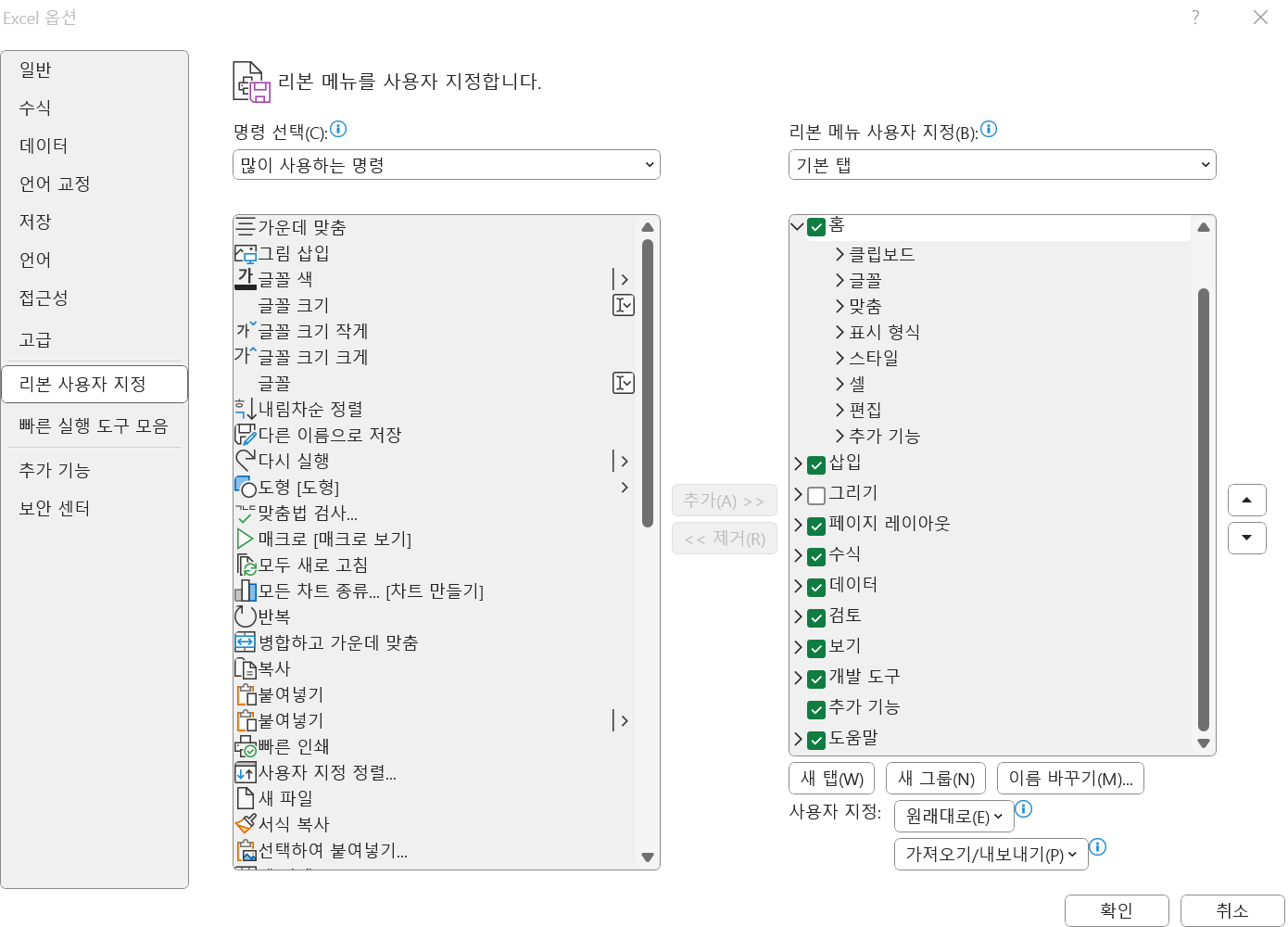Open the 많이 사용하는 명령 dropdown
The width and height of the screenshot is (1288, 927).
[446, 165]
